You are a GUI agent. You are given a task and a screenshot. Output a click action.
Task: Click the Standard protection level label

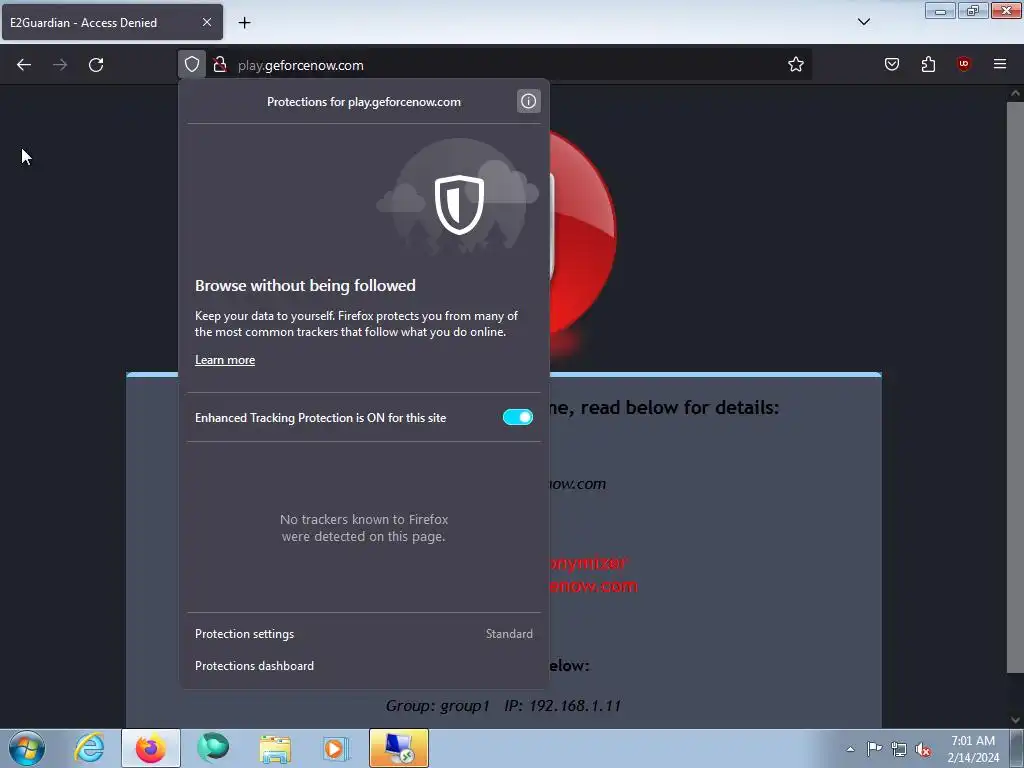[x=509, y=633]
